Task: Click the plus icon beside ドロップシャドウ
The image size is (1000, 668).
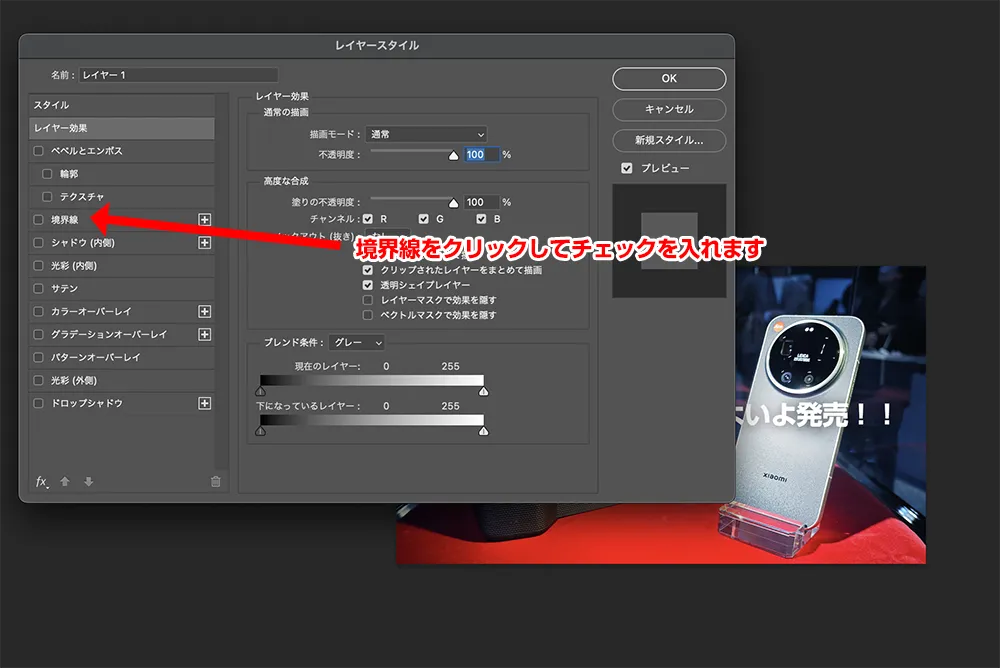Action: [205, 403]
